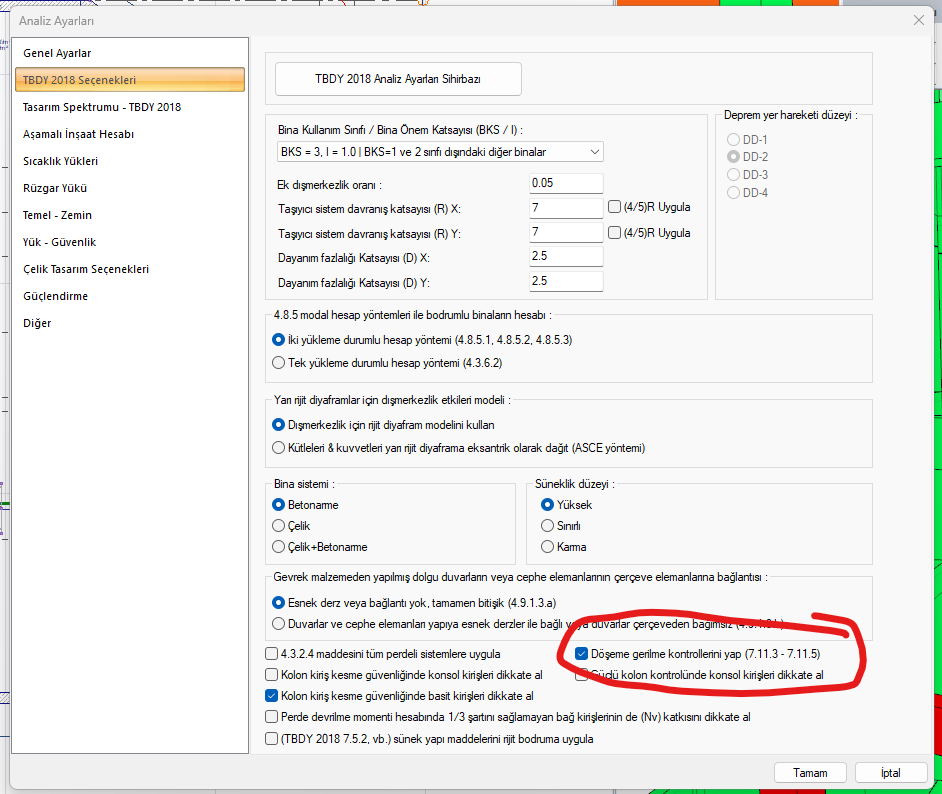Open Çelik Tasarım Seçenekleri page
942x794 pixels.
(x=86, y=269)
